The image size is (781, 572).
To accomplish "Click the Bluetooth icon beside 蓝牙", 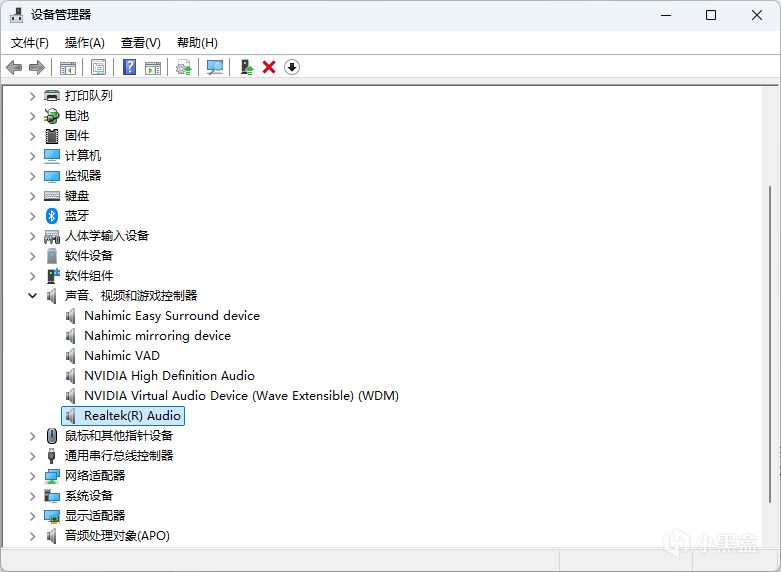I will coord(52,216).
